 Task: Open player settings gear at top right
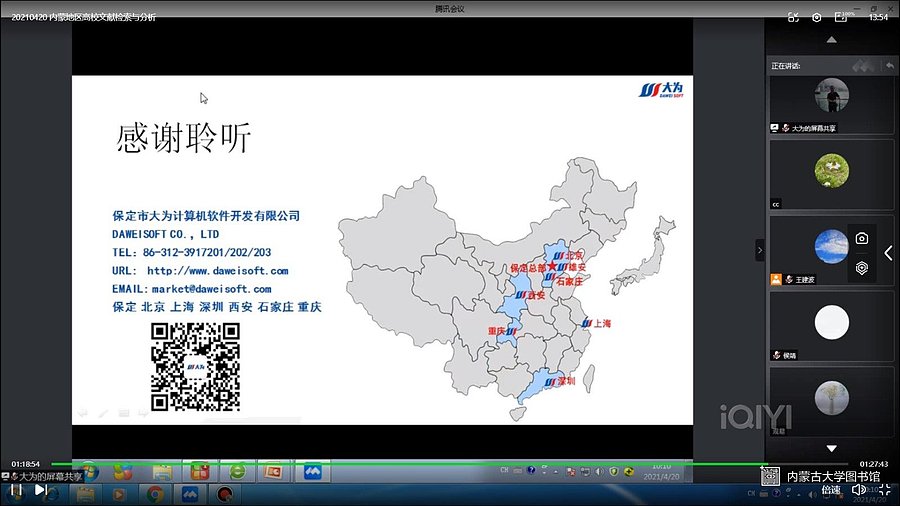(817, 17)
